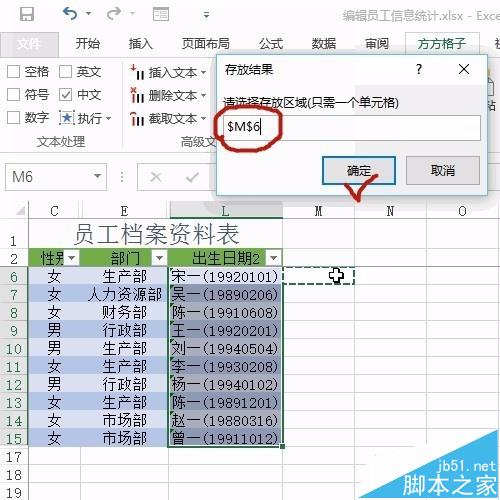Click the 截取文本 icon
Viewport: 500px width, 500px height.
click(x=137, y=119)
